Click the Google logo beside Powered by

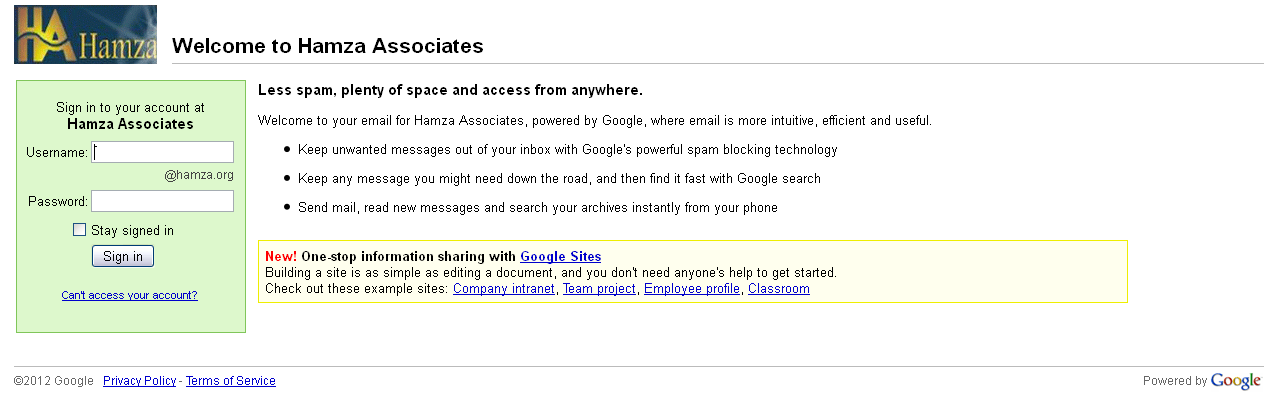[1236, 381]
